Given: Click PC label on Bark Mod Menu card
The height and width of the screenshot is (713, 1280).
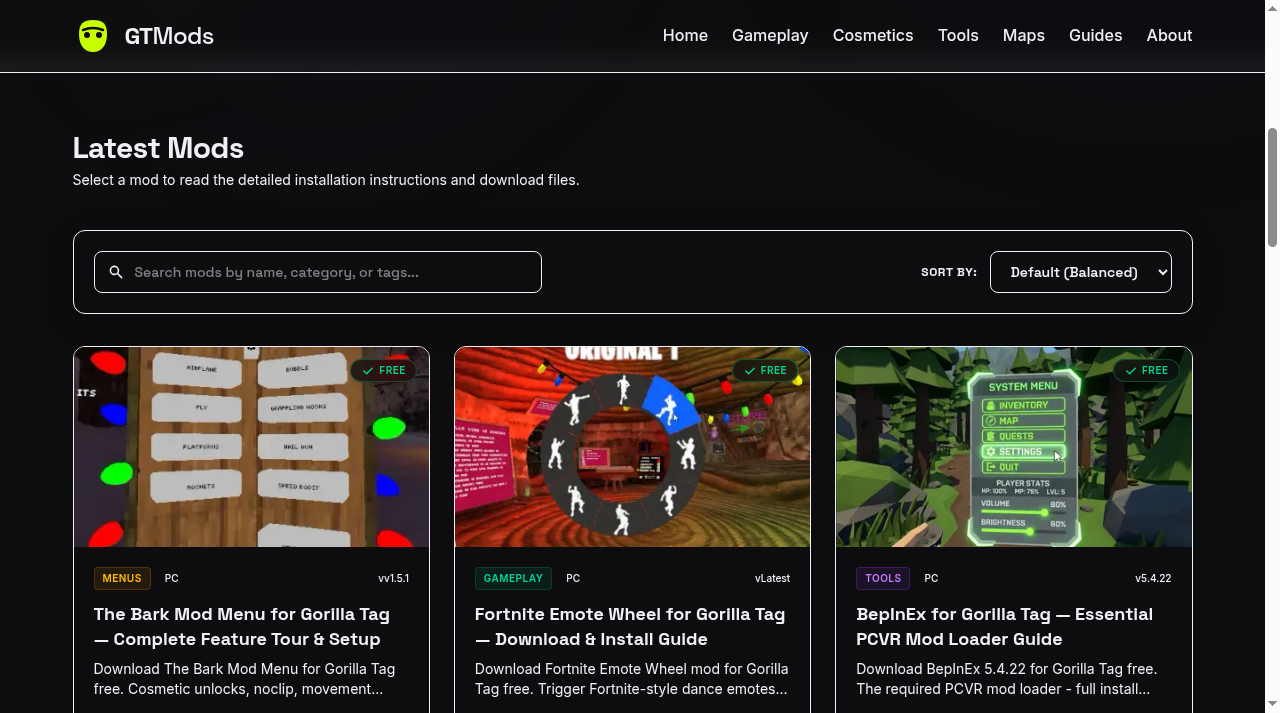Looking at the screenshot, I should (x=172, y=578).
